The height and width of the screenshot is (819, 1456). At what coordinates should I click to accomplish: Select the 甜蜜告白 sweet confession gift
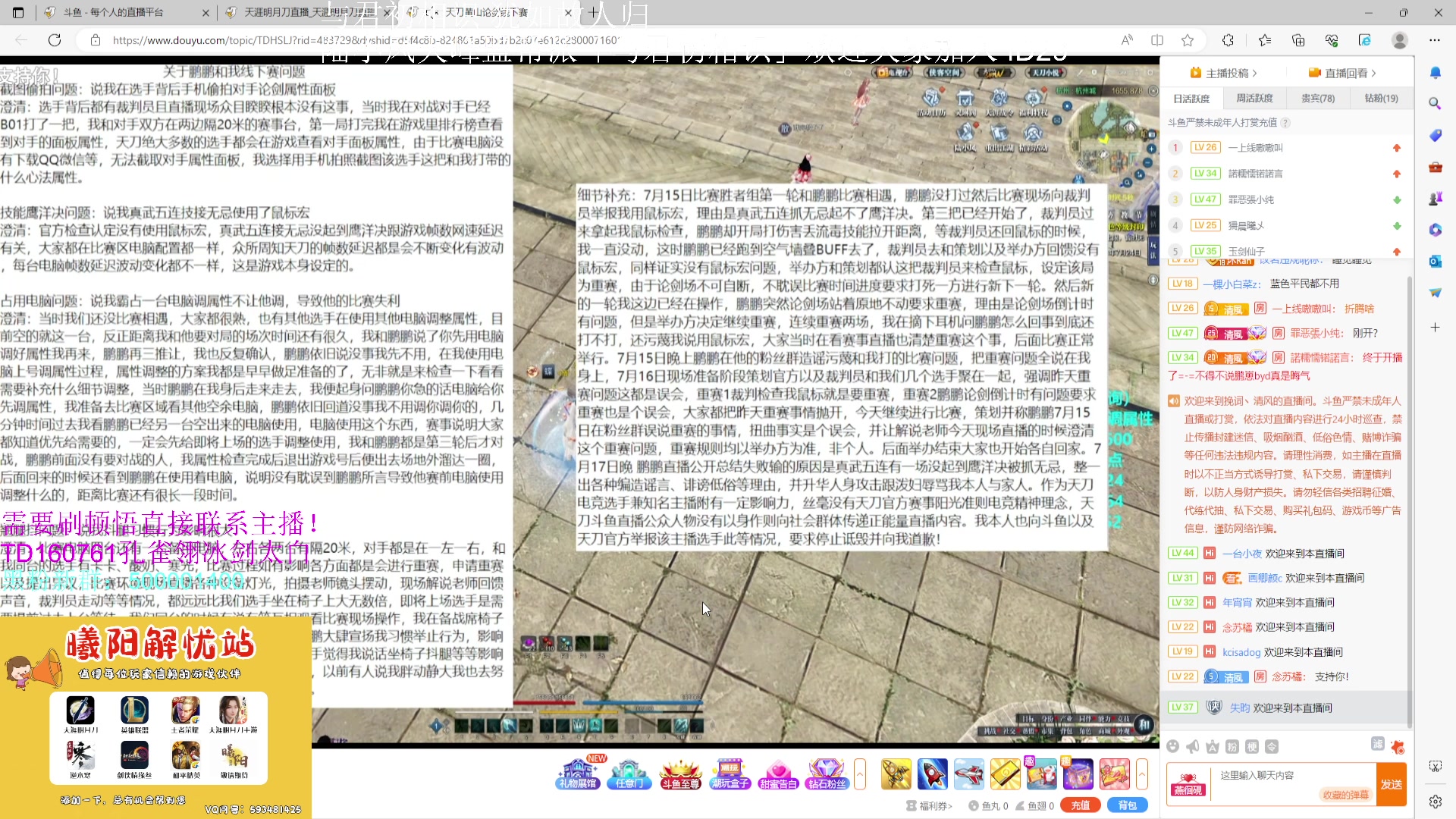pos(779,773)
